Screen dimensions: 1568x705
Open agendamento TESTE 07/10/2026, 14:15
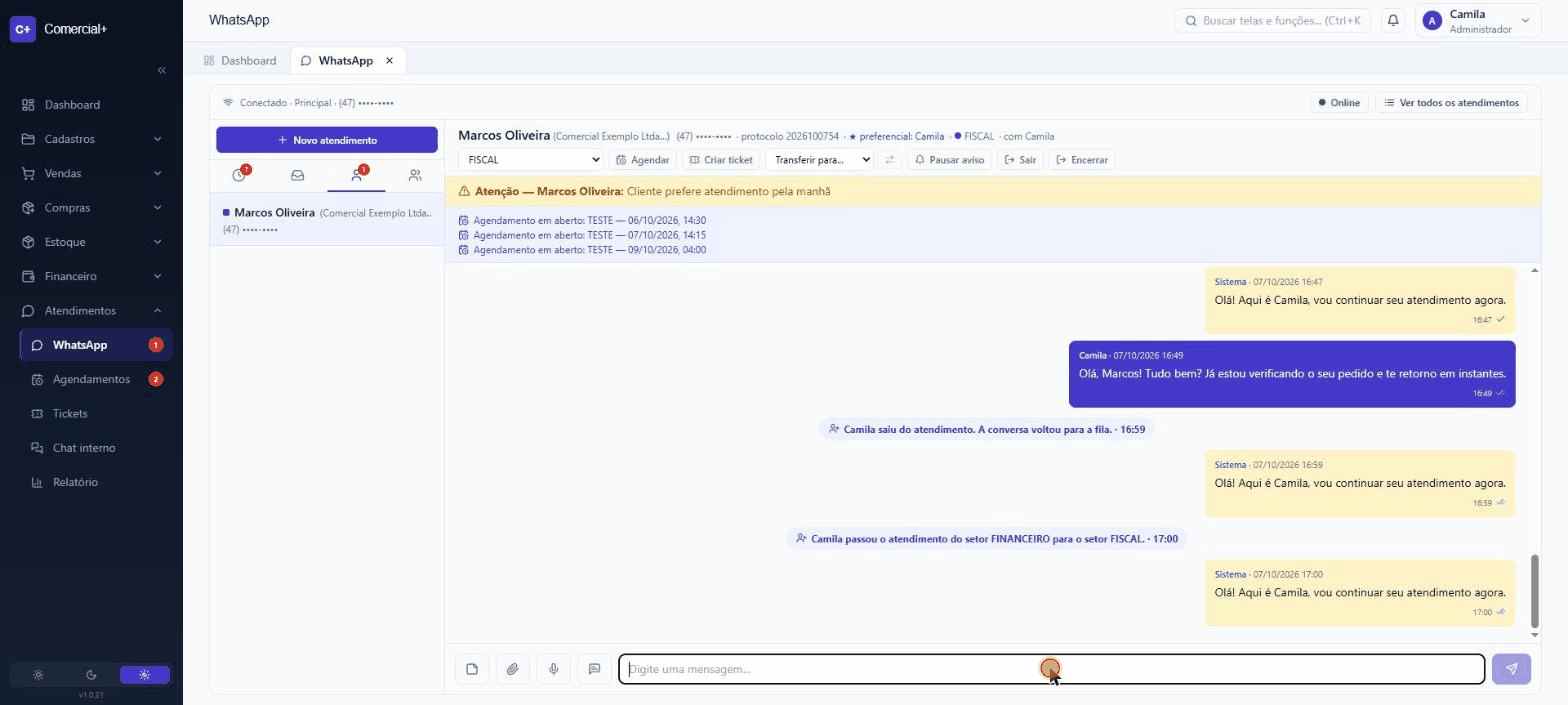click(582, 235)
